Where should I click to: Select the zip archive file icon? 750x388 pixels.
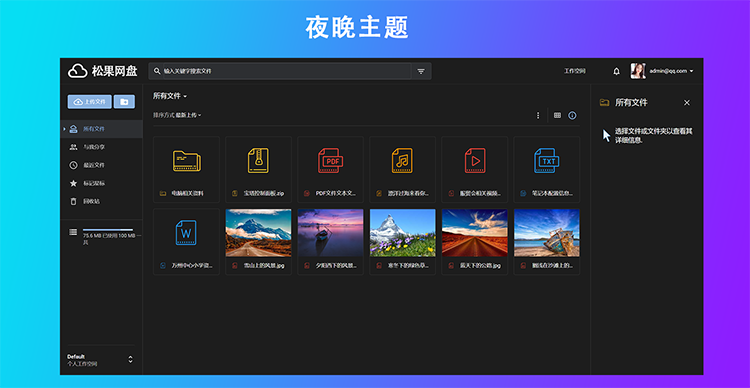pos(258,161)
